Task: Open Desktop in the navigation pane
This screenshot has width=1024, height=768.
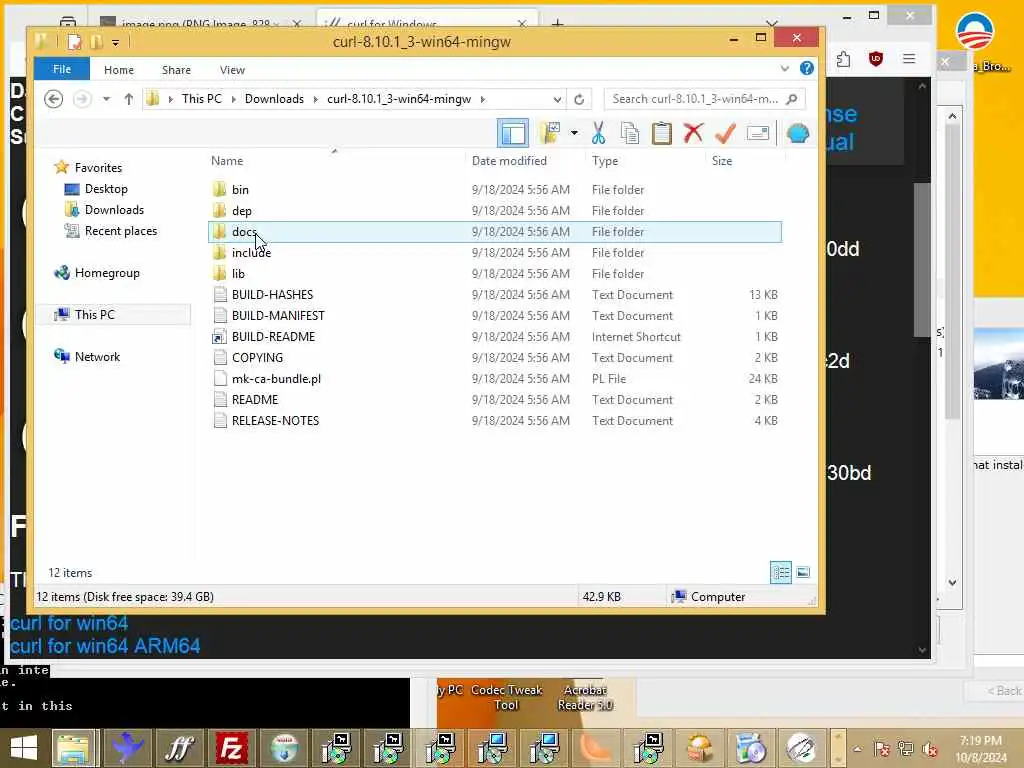Action: coord(106,189)
